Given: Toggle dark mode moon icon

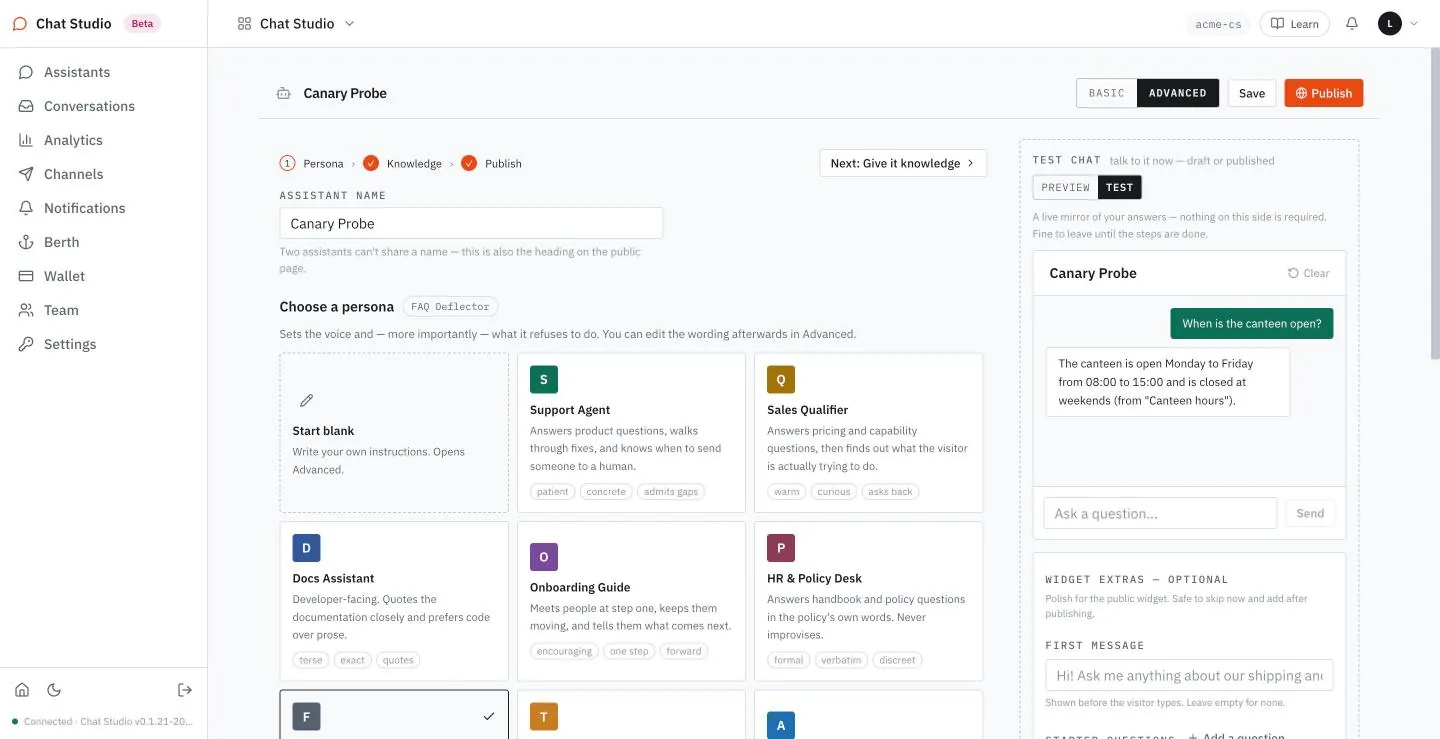Looking at the screenshot, I should [x=54, y=690].
